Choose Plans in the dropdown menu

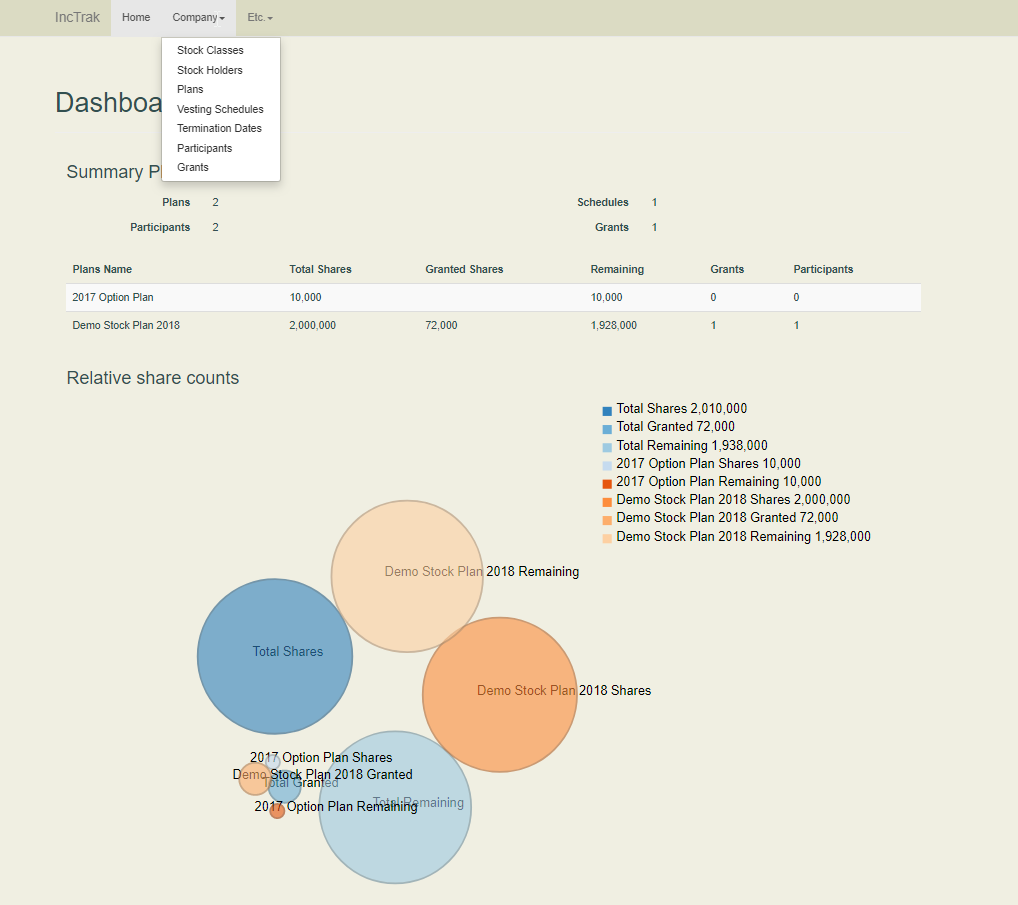pos(190,89)
